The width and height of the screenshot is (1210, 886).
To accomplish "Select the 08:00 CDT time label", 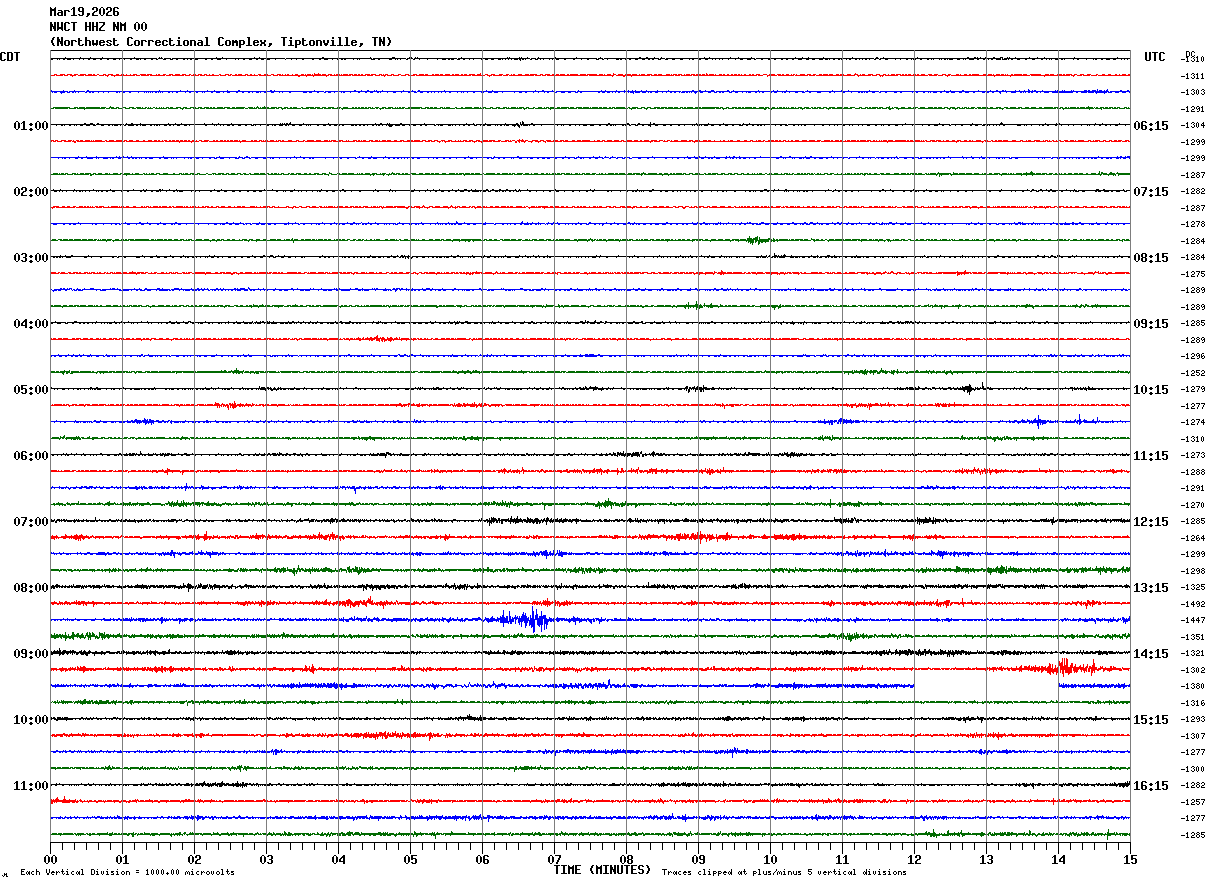I will pos(31,588).
